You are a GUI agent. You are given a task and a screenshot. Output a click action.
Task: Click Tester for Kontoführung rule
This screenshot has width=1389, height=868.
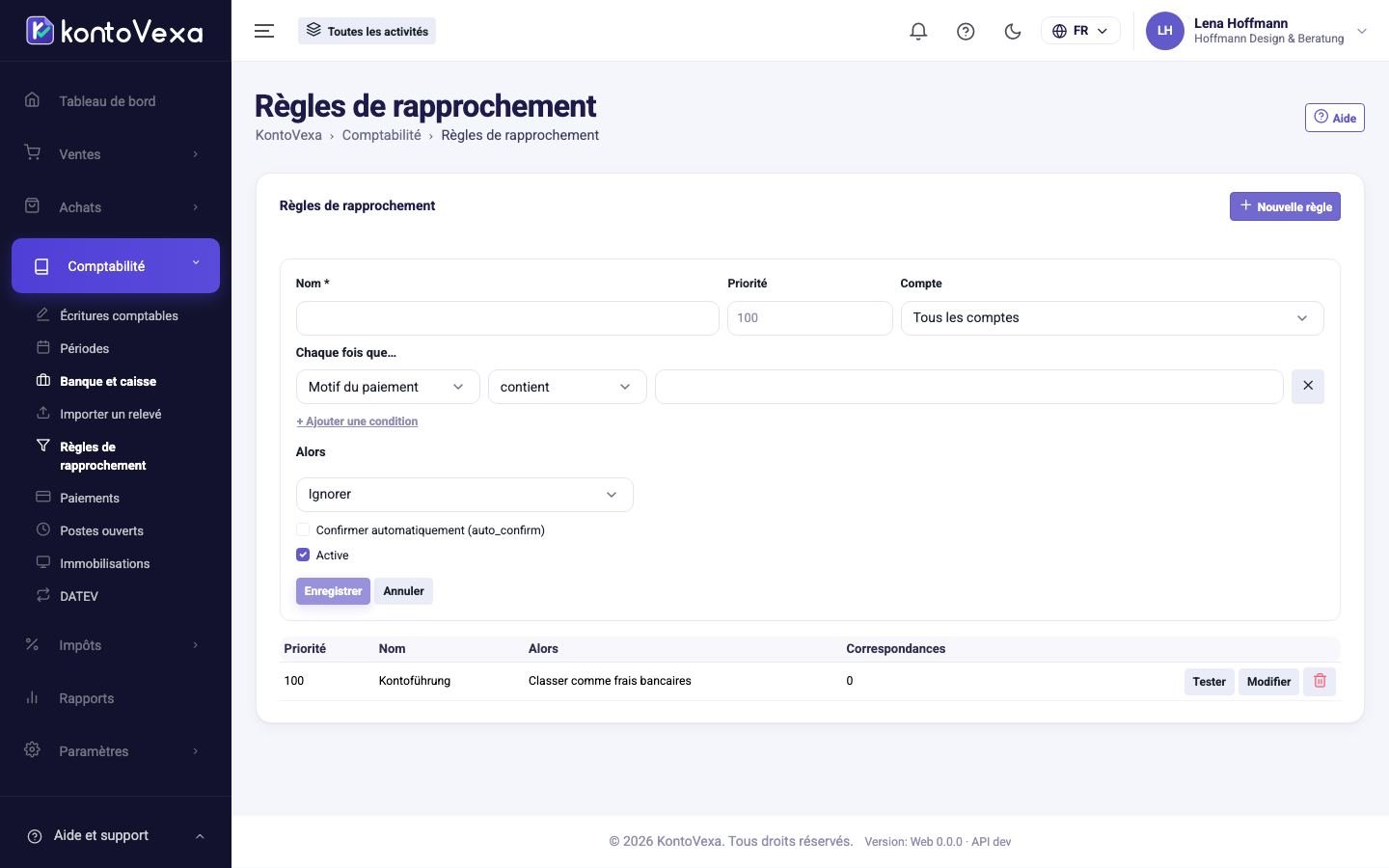[1209, 682]
